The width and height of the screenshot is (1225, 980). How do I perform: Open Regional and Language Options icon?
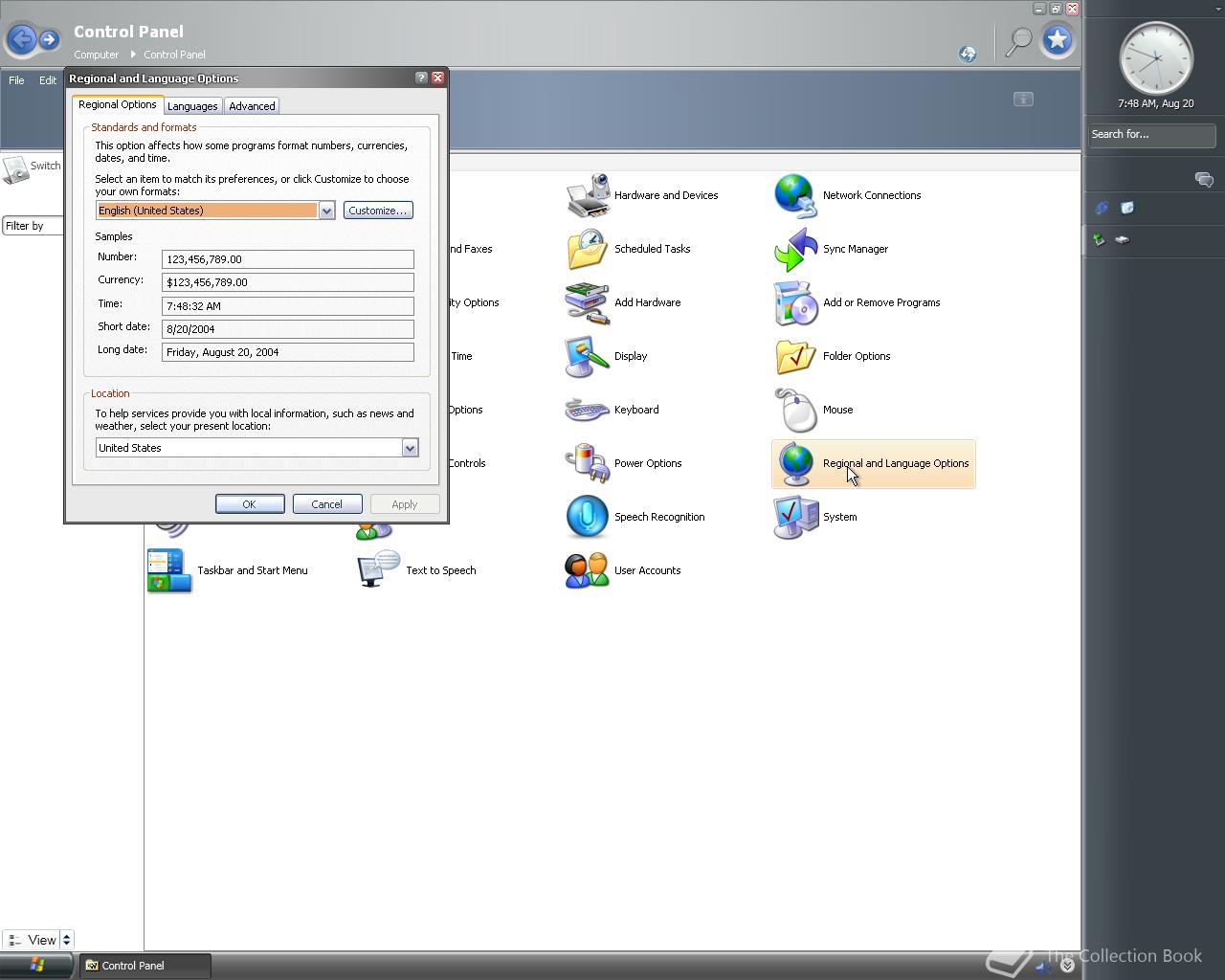[796, 463]
